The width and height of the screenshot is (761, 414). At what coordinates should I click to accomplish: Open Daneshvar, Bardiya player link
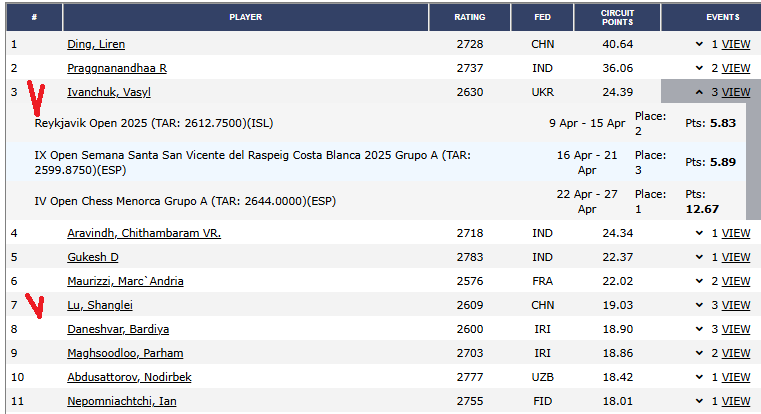coord(118,329)
